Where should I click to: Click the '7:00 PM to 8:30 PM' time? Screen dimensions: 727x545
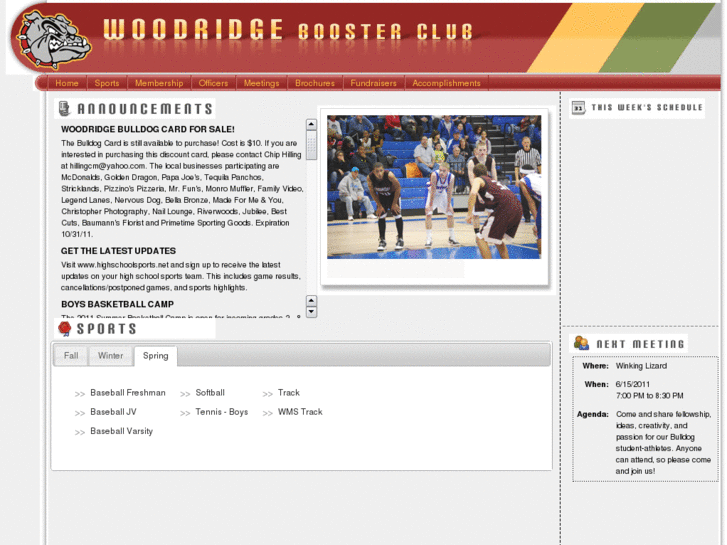(650, 396)
